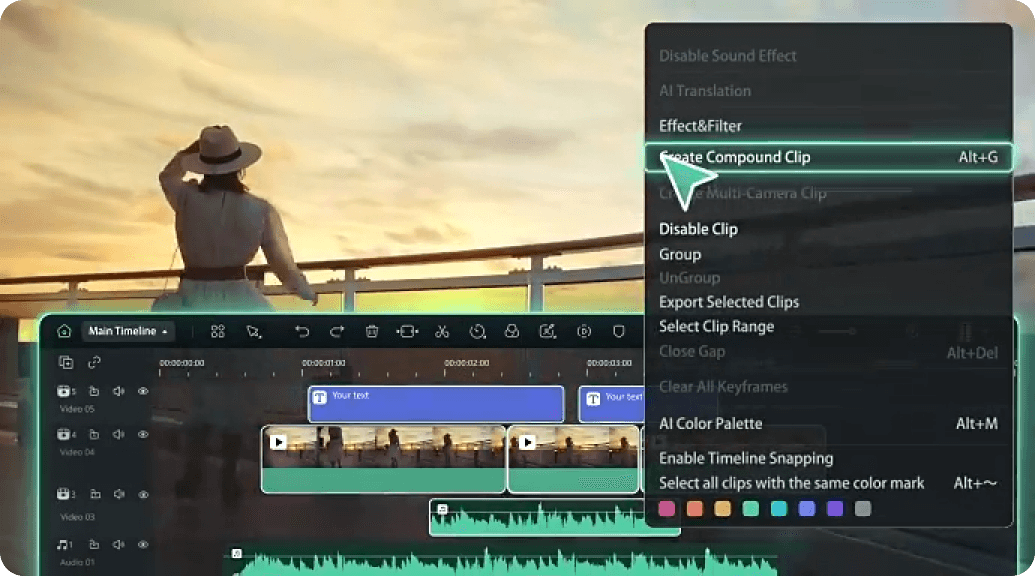Hide the Video 05 track with its eye toggle
Image resolution: width=1035 pixels, height=576 pixels.
[x=143, y=392]
